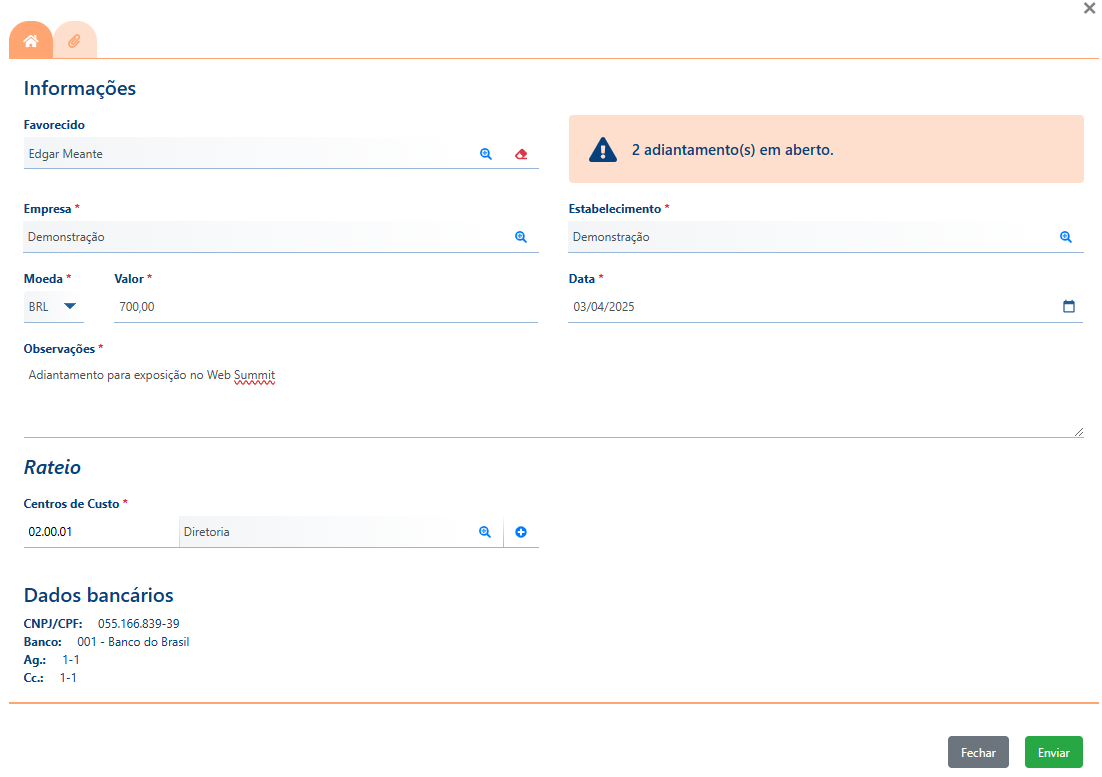
Task: Add cost center with plus icon
Action: (521, 532)
